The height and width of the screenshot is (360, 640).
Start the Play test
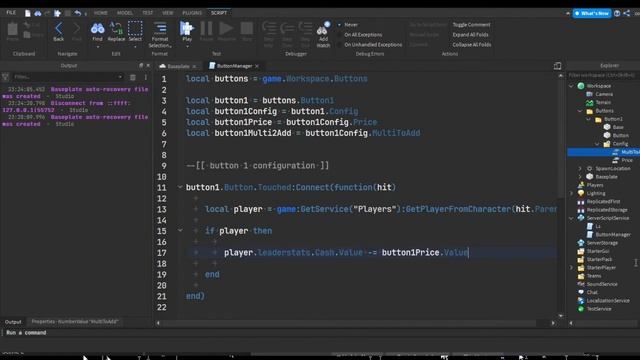point(187,29)
